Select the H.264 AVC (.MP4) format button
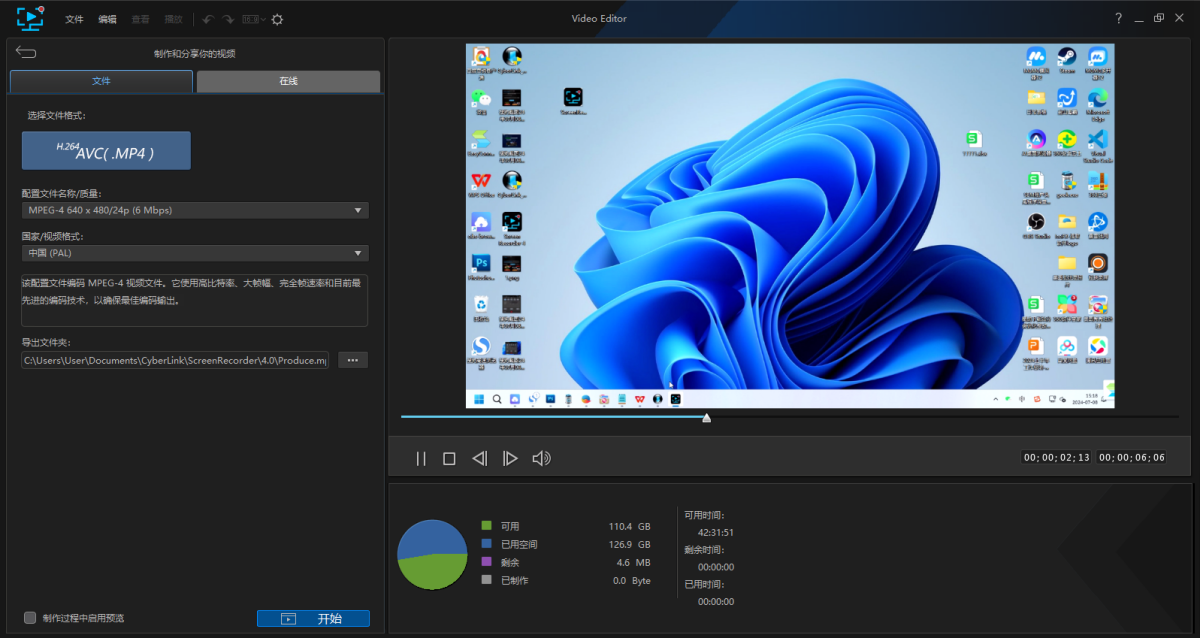1200x638 pixels. [106, 150]
